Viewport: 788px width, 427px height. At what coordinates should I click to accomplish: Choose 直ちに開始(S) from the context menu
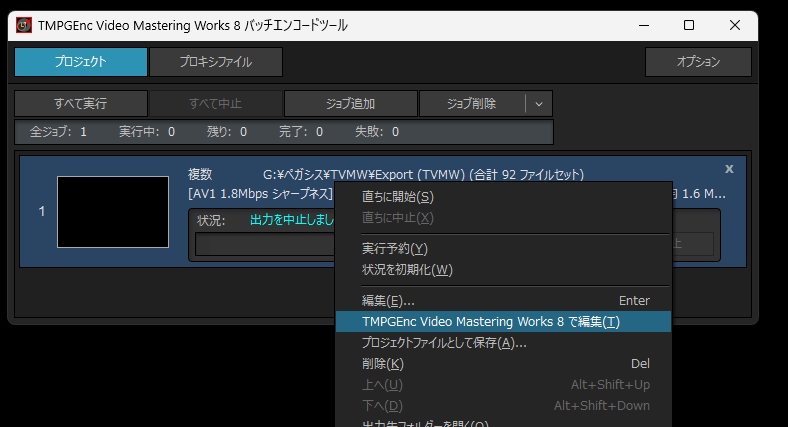point(397,197)
